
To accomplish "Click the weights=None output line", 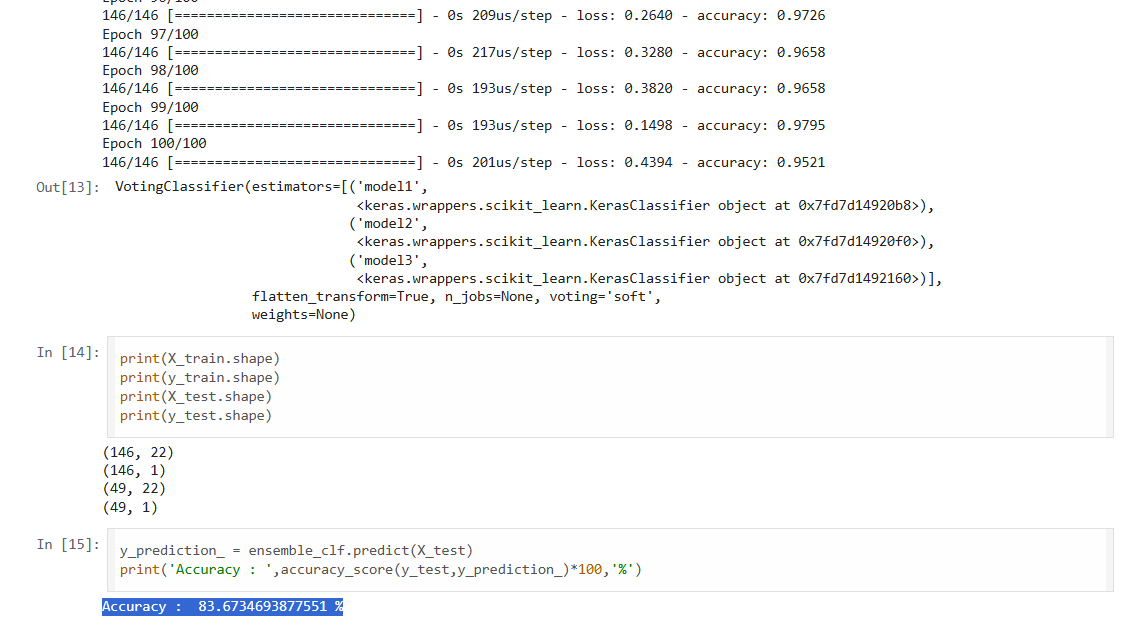I will click(x=303, y=315).
